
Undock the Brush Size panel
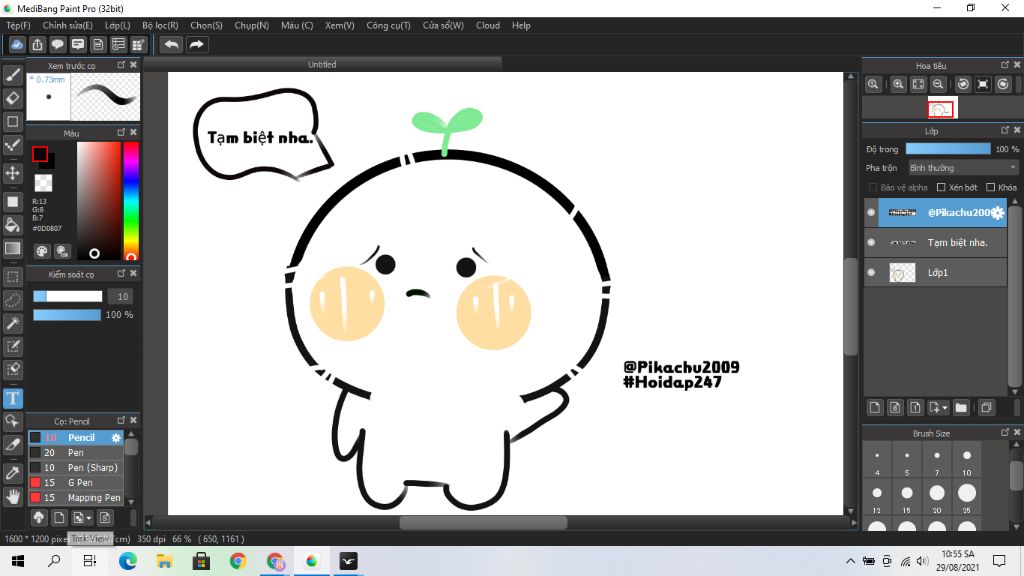pos(1005,432)
